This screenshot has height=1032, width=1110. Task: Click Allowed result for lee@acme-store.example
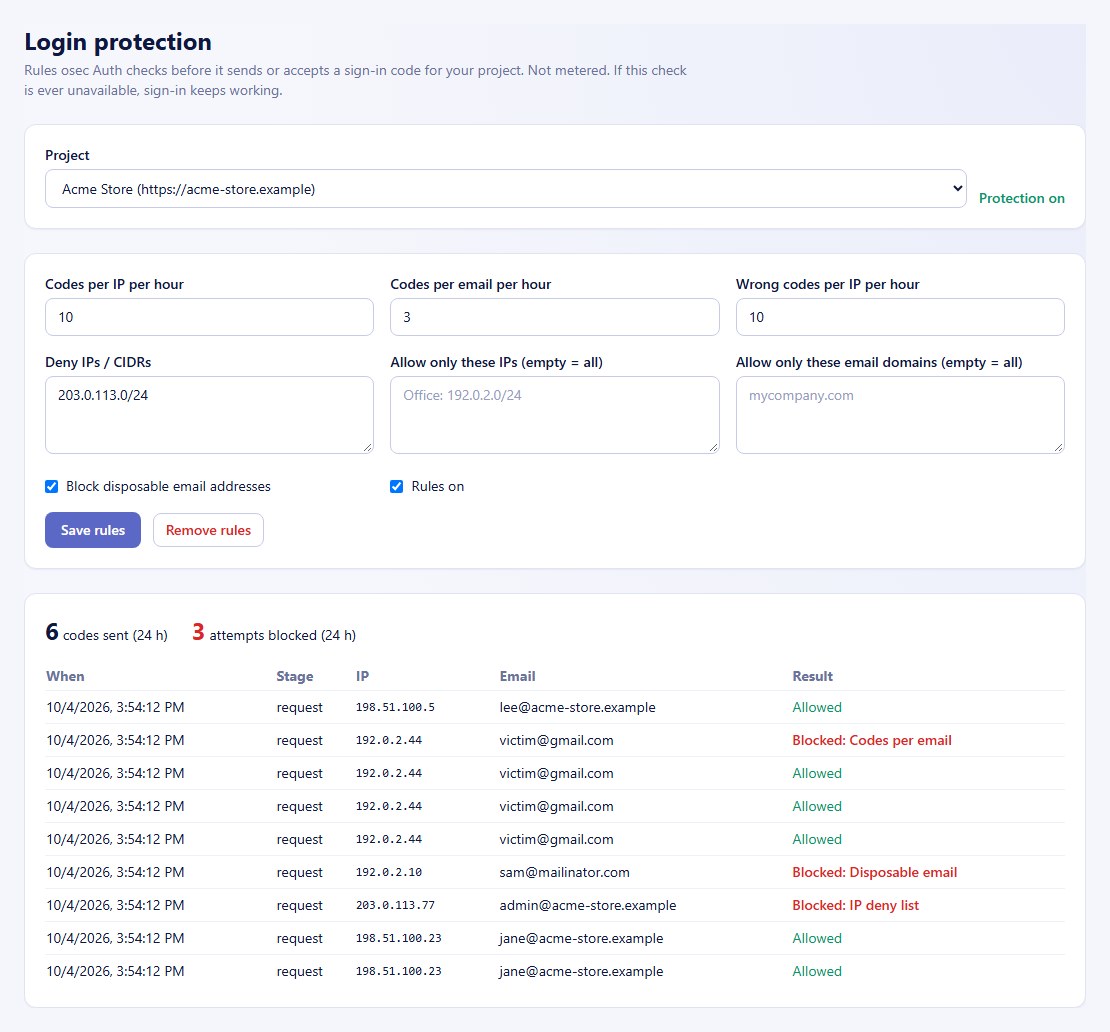tap(817, 707)
